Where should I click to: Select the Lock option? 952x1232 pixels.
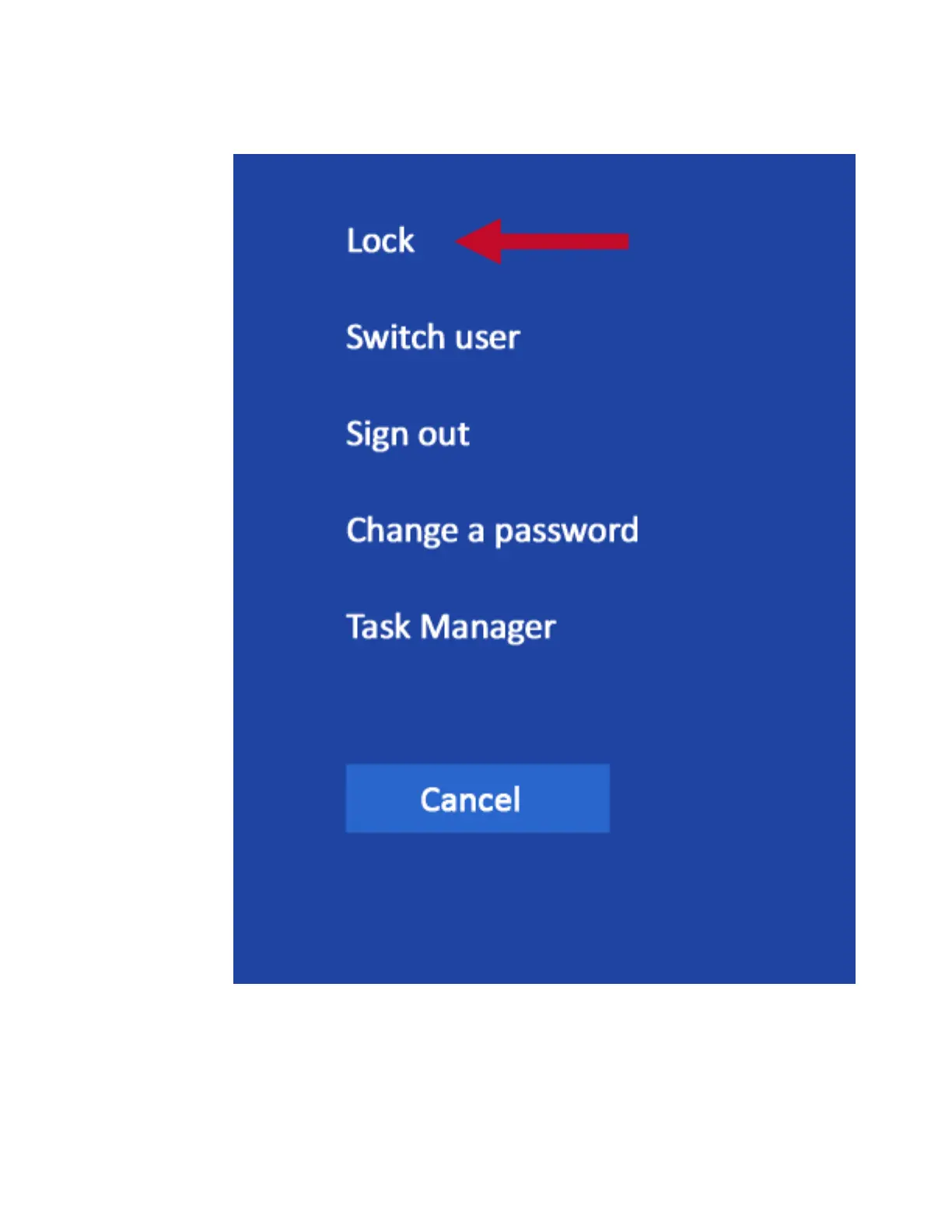380,240
